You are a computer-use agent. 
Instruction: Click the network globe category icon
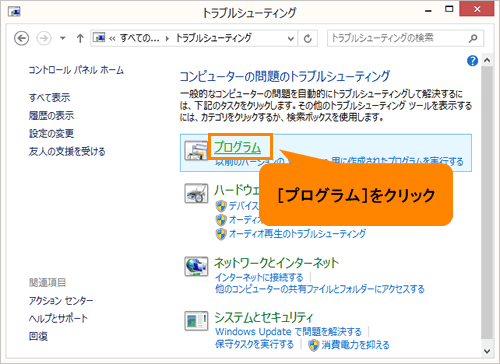(196, 266)
